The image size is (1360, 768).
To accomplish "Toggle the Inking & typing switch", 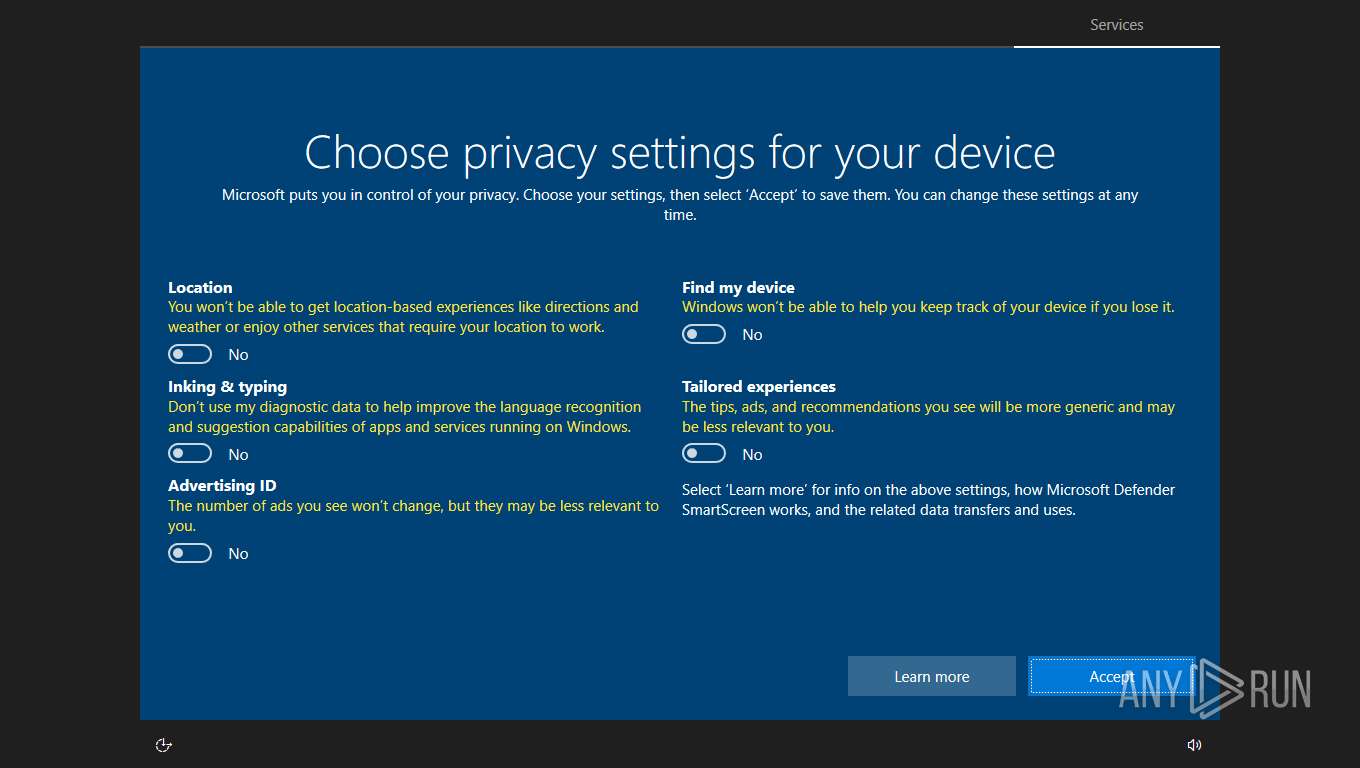I will (190, 454).
